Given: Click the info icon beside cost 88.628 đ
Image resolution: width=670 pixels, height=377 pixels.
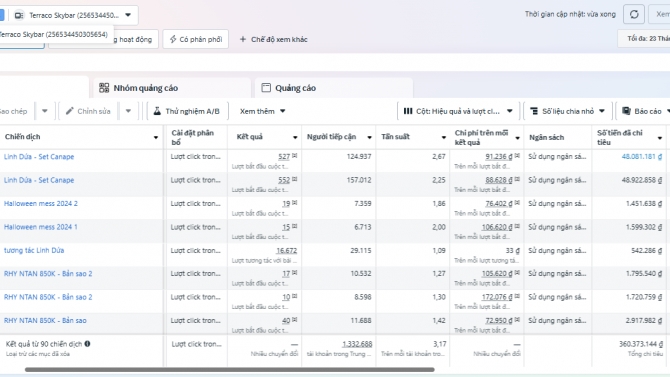Looking at the screenshot, I should tap(517, 180).
